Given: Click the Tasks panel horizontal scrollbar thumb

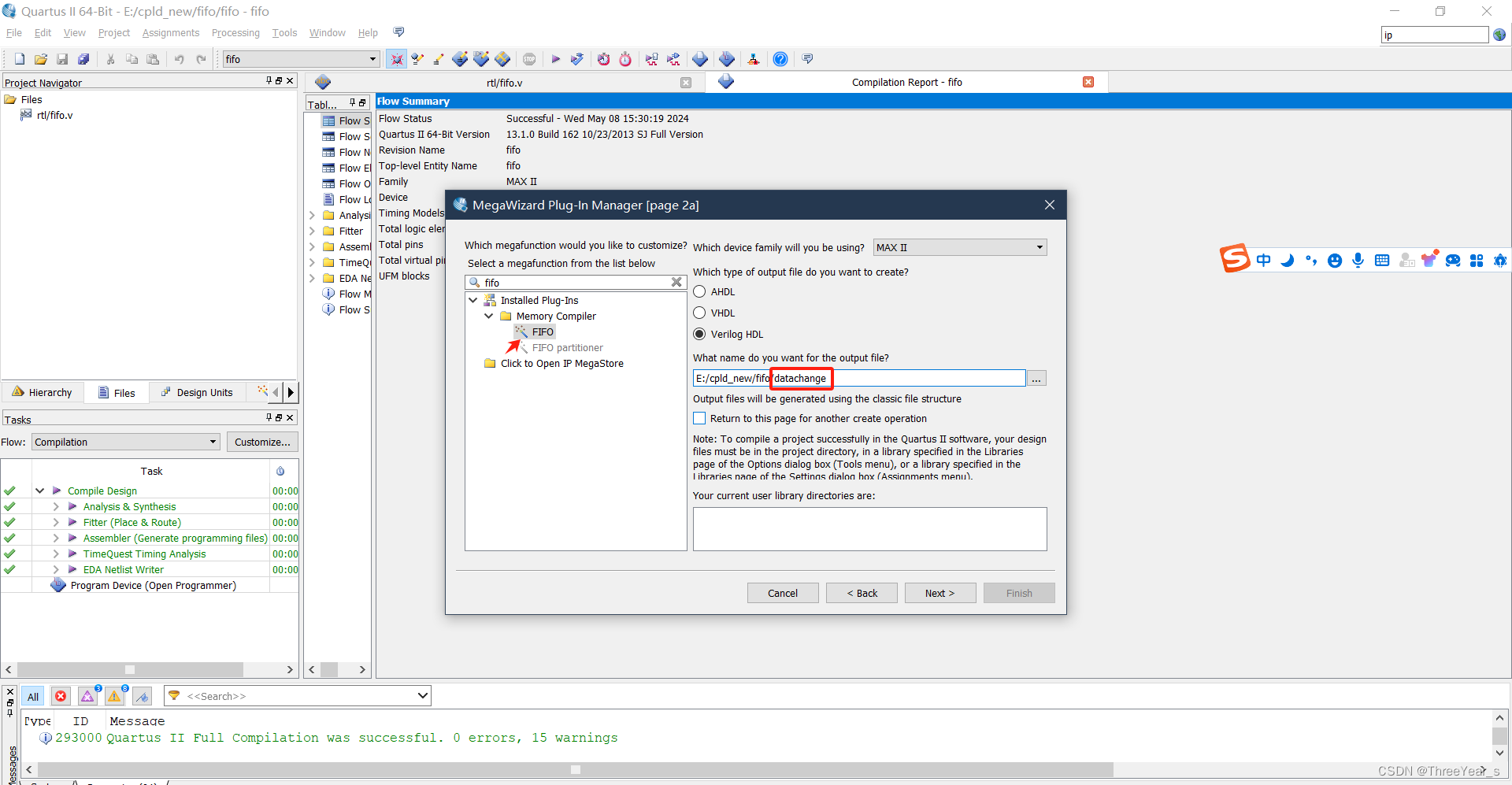Looking at the screenshot, I should click(x=130, y=669).
